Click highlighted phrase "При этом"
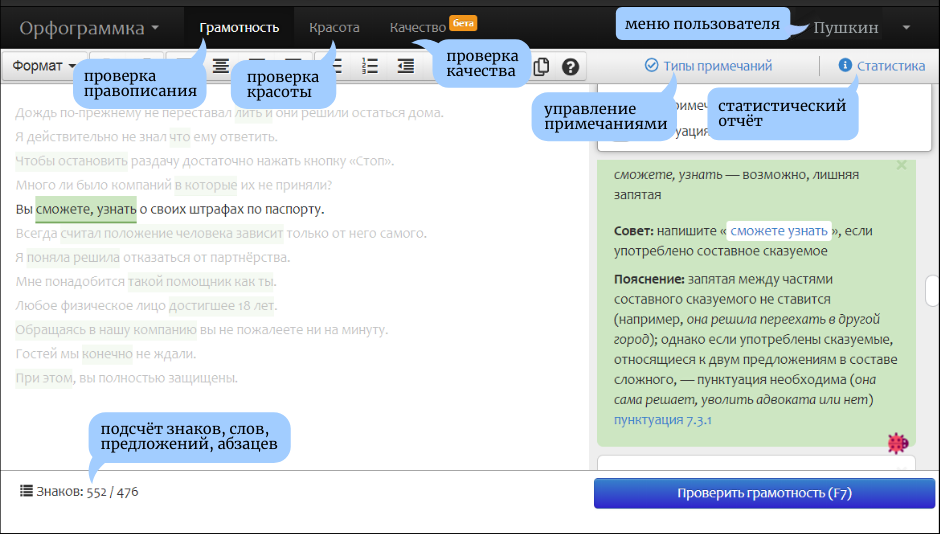 pos(44,378)
